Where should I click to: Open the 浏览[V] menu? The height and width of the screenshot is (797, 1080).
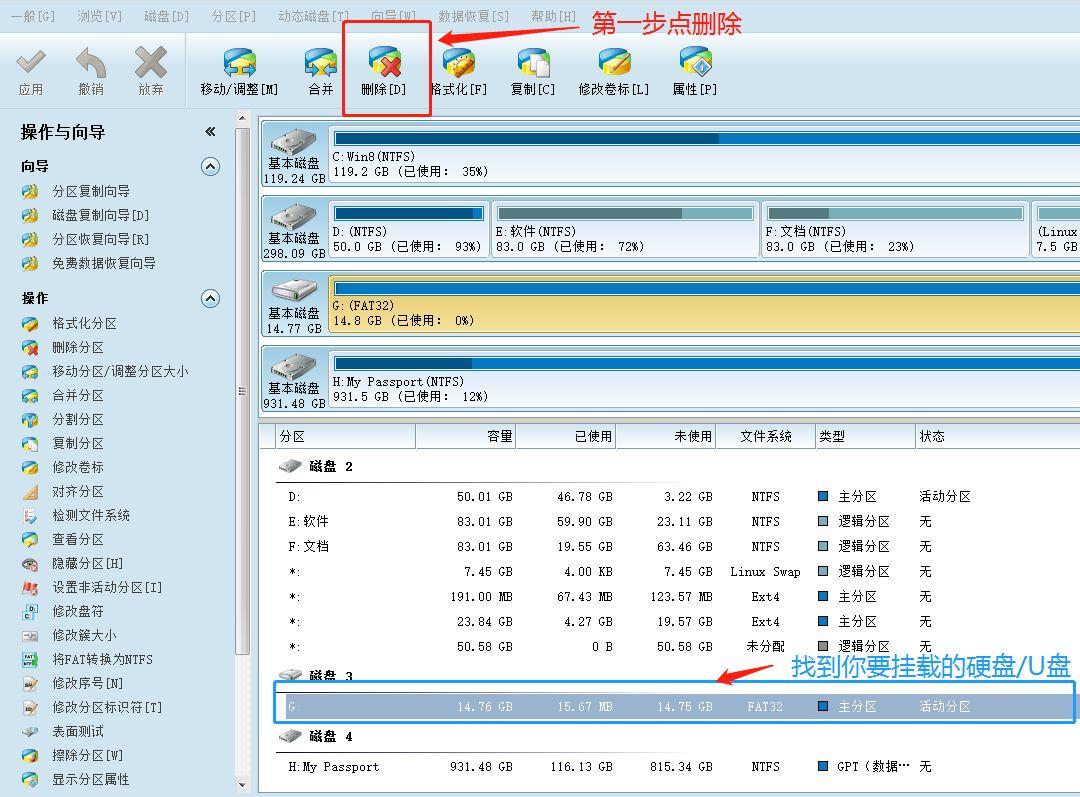click(100, 16)
